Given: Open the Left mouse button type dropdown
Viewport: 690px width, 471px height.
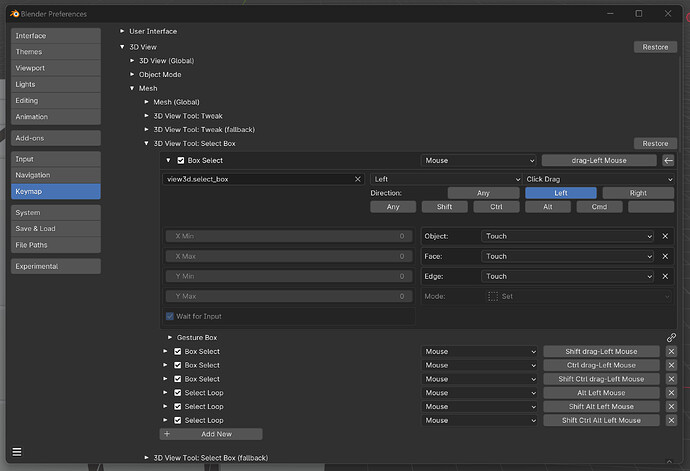Looking at the screenshot, I should click(446, 179).
